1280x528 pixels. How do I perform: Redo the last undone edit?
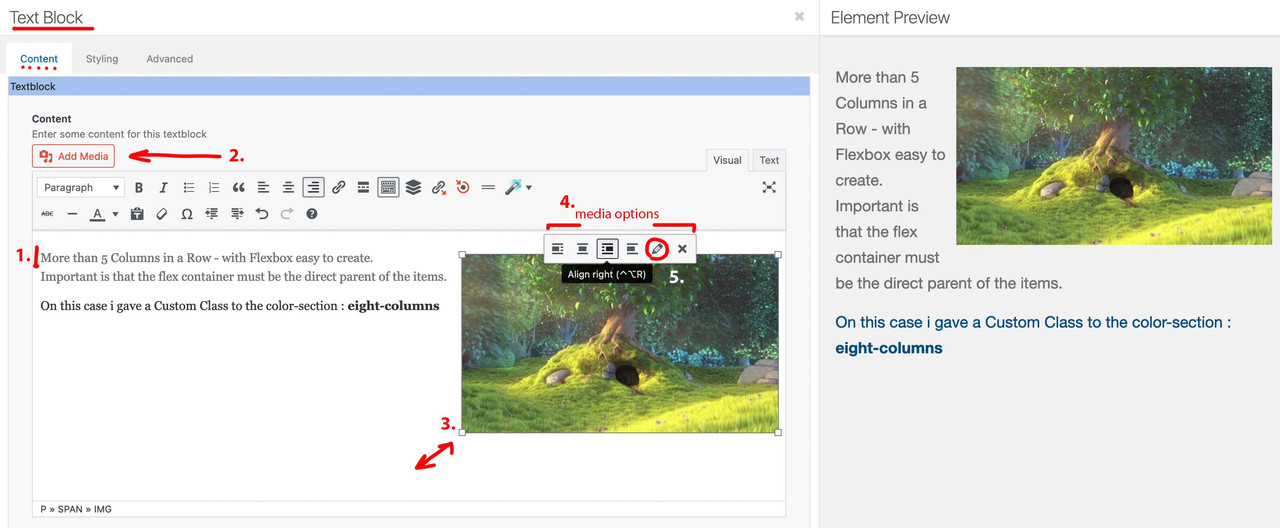287,214
